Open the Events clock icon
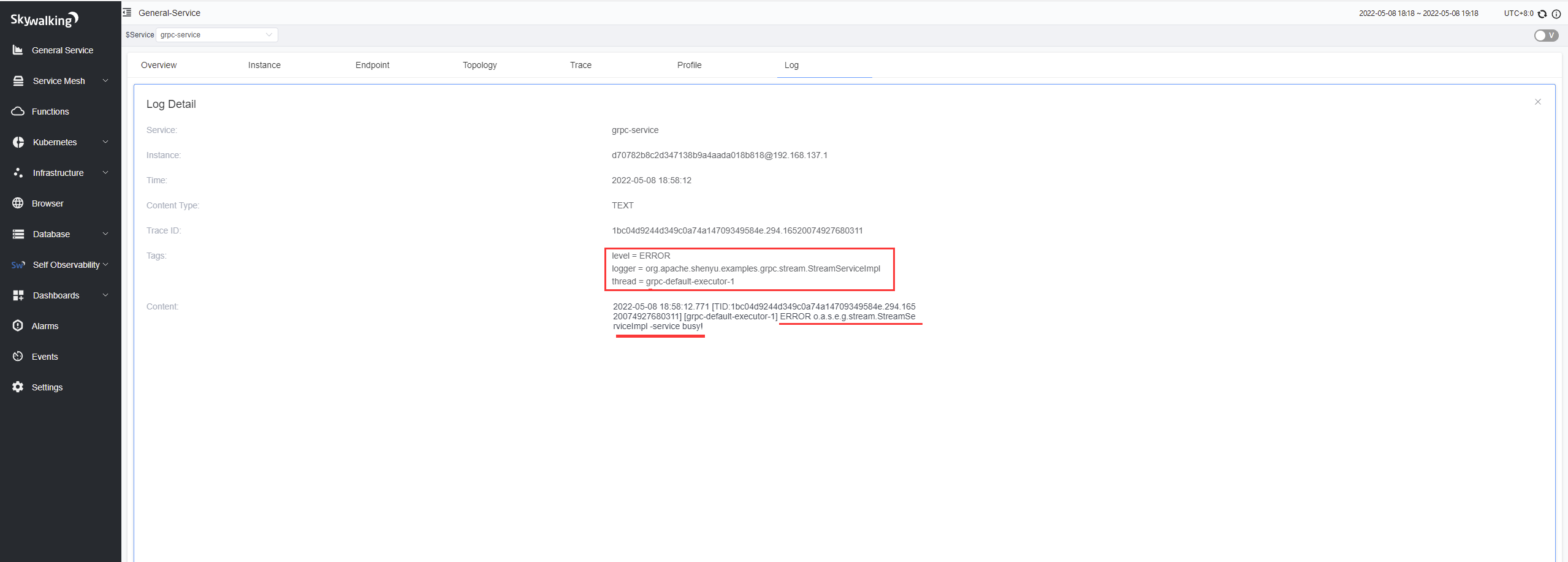 pyautogui.click(x=18, y=357)
